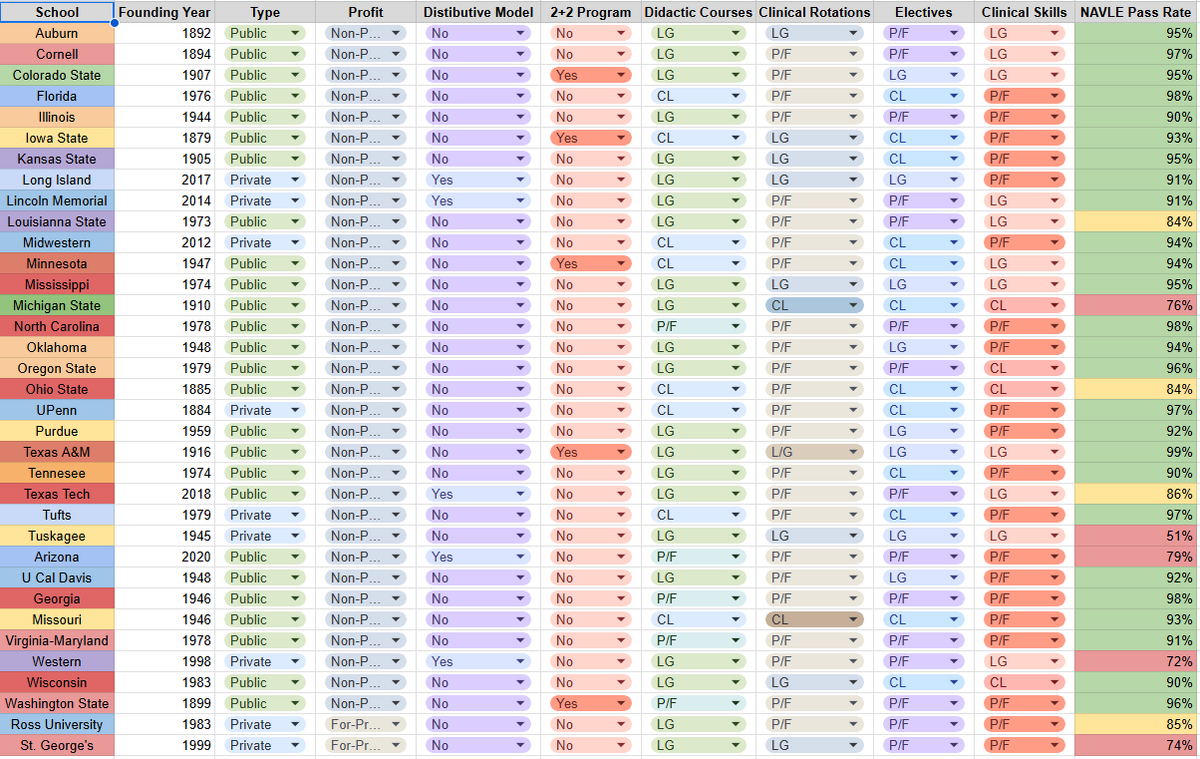
Task: Open Washington State's 2+2 Program dropdown
Action: click(621, 703)
